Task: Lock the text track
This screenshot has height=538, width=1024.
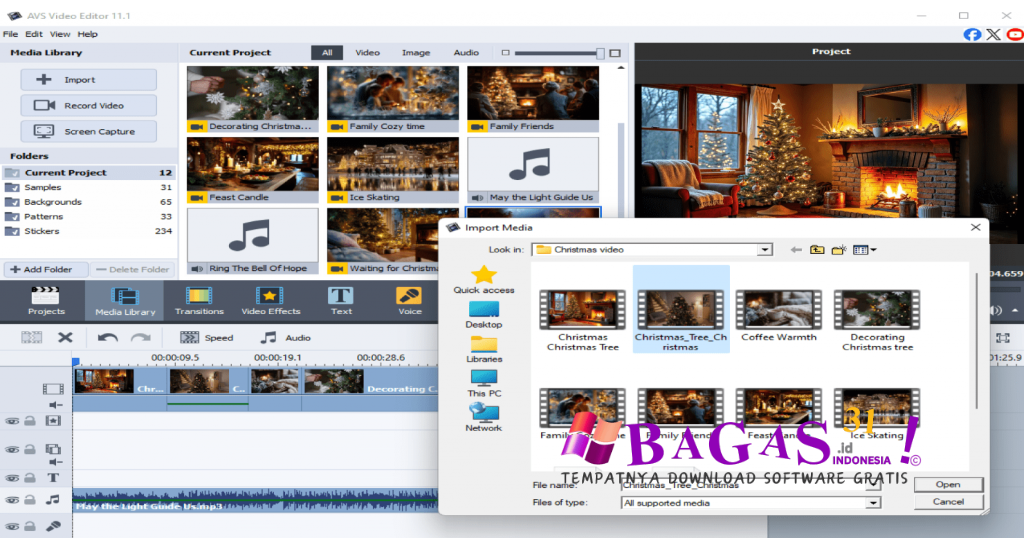Action: pyautogui.click(x=30, y=478)
